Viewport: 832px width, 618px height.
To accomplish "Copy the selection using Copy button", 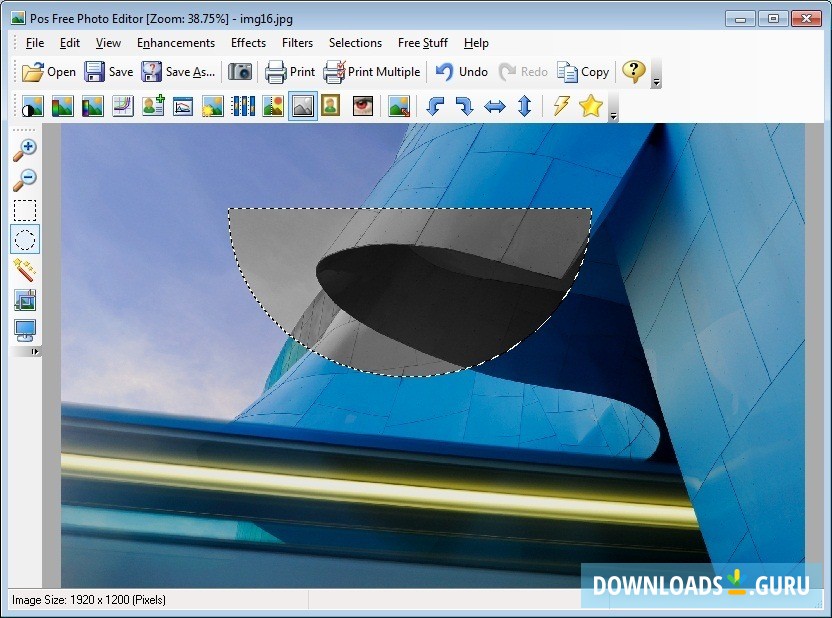I will point(583,72).
